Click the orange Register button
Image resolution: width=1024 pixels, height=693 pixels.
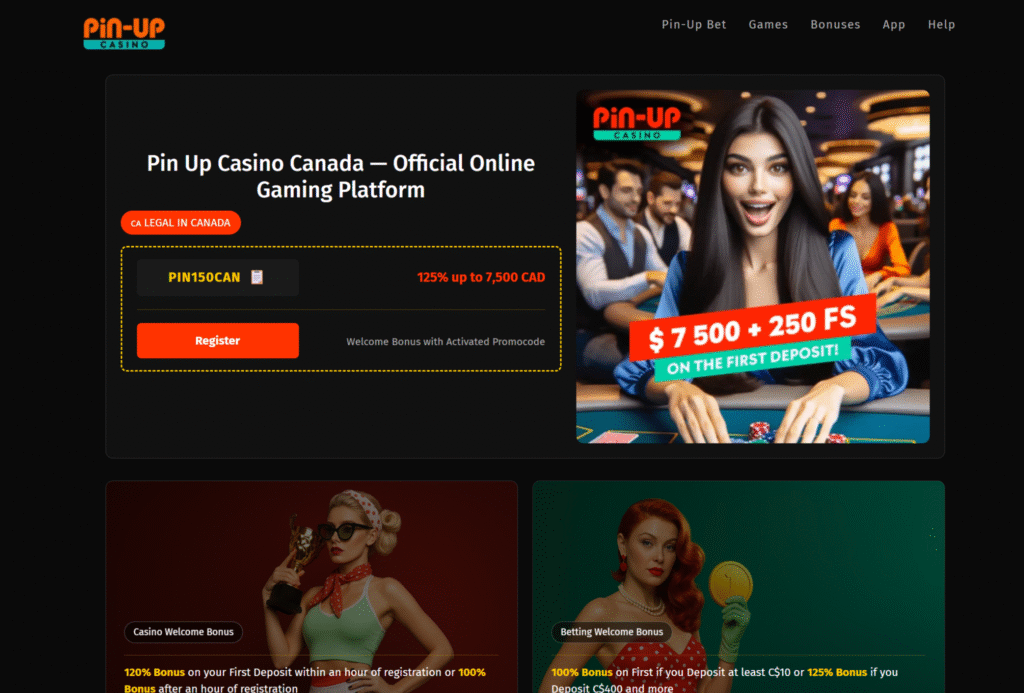pos(217,340)
